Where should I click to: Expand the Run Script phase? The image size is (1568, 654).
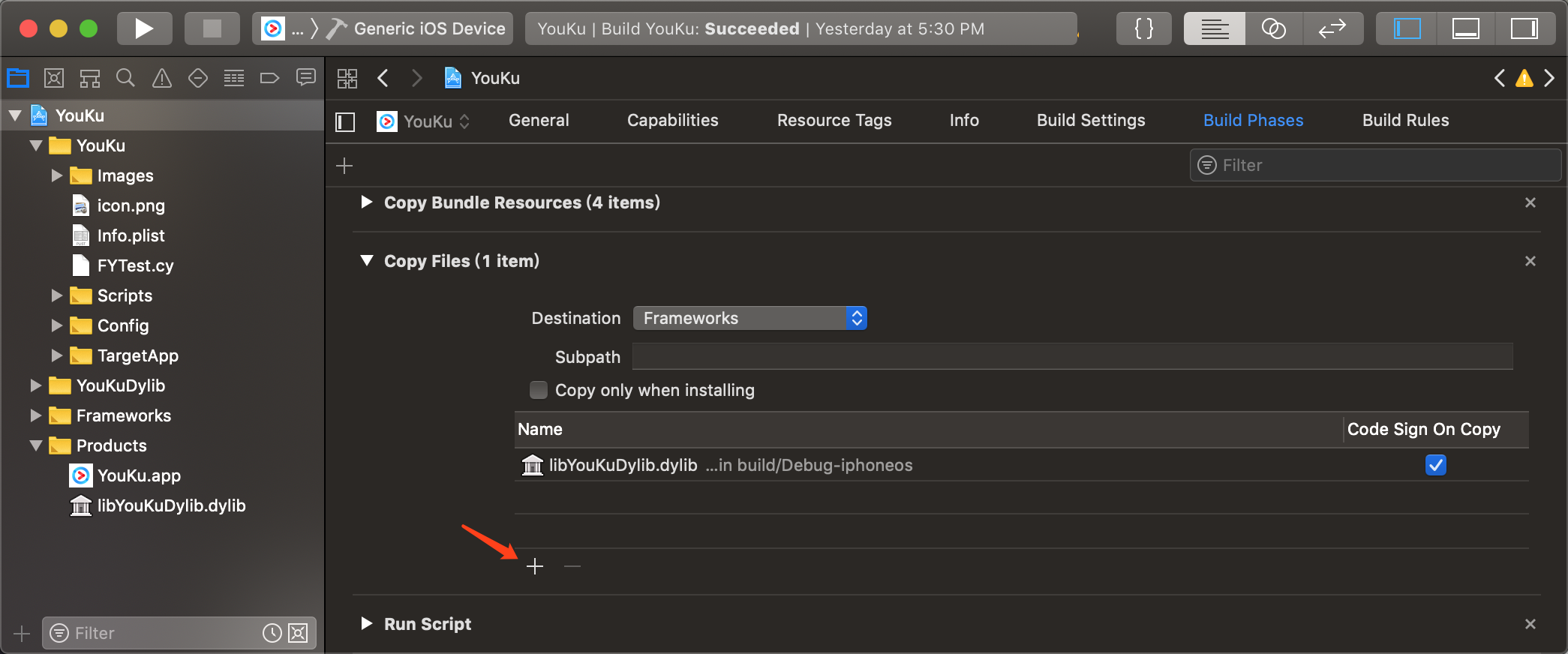click(x=367, y=624)
